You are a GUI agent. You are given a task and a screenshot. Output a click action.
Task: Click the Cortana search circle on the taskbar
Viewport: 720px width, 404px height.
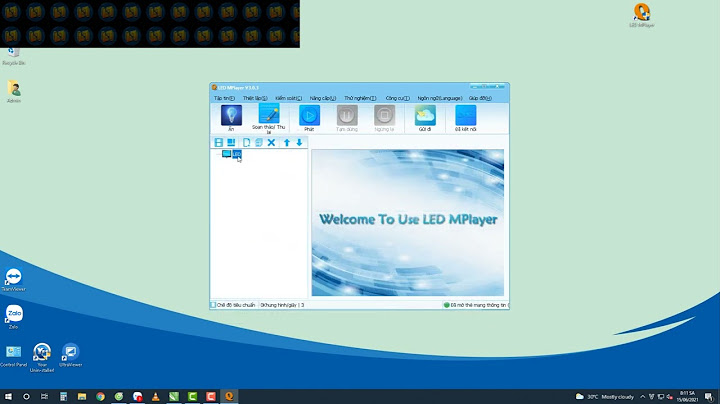[x=26, y=396]
